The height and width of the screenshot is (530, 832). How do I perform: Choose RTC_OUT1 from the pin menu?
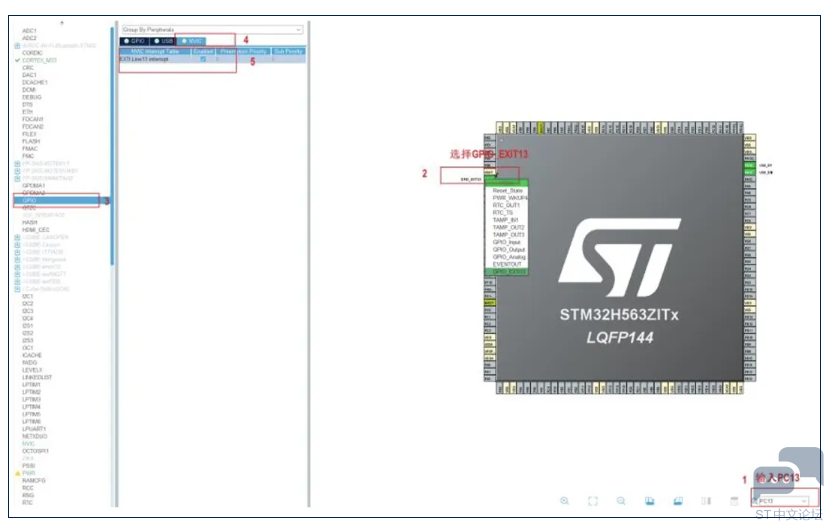point(507,205)
